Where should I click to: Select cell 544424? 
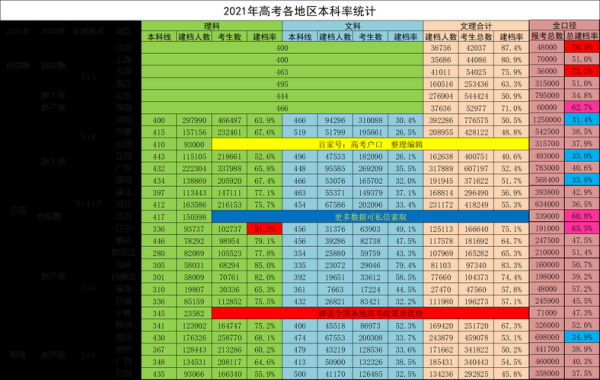point(476,96)
